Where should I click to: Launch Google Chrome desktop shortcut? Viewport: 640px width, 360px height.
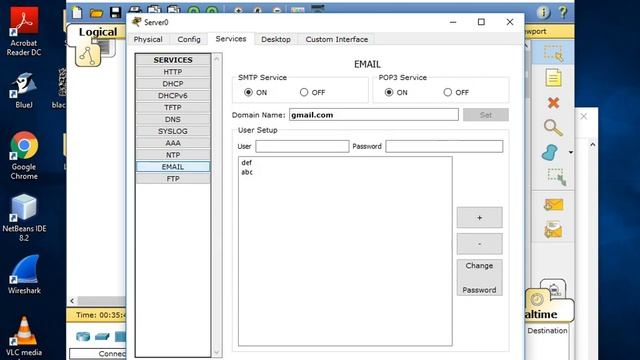[x=24, y=156]
